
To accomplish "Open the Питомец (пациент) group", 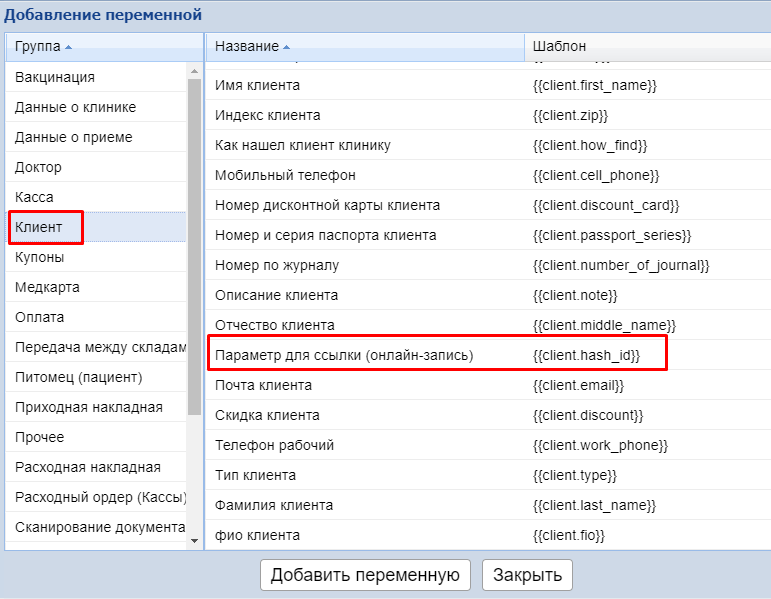I will click(78, 377).
